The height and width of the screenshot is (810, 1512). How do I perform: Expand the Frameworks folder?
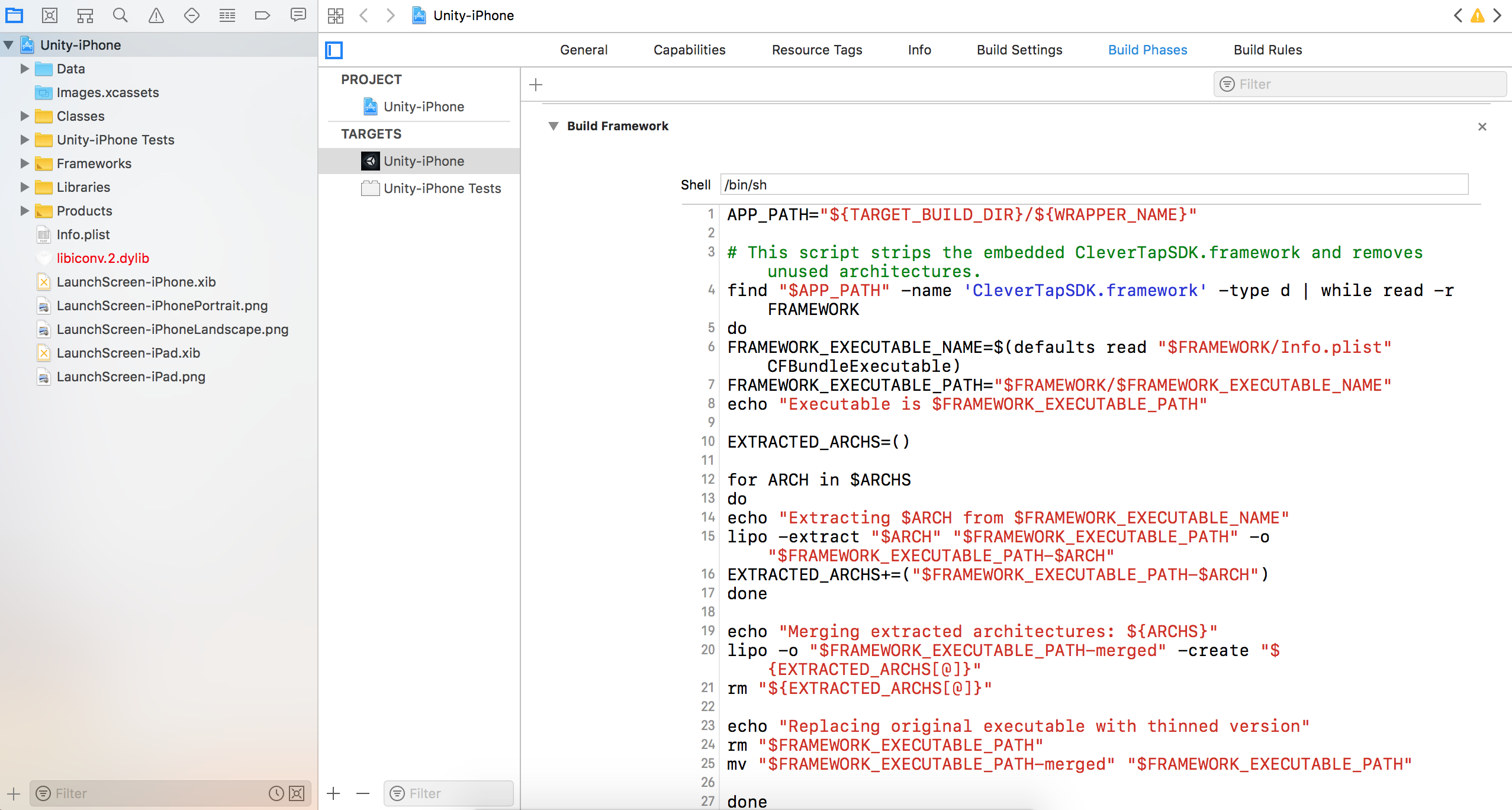pos(24,163)
